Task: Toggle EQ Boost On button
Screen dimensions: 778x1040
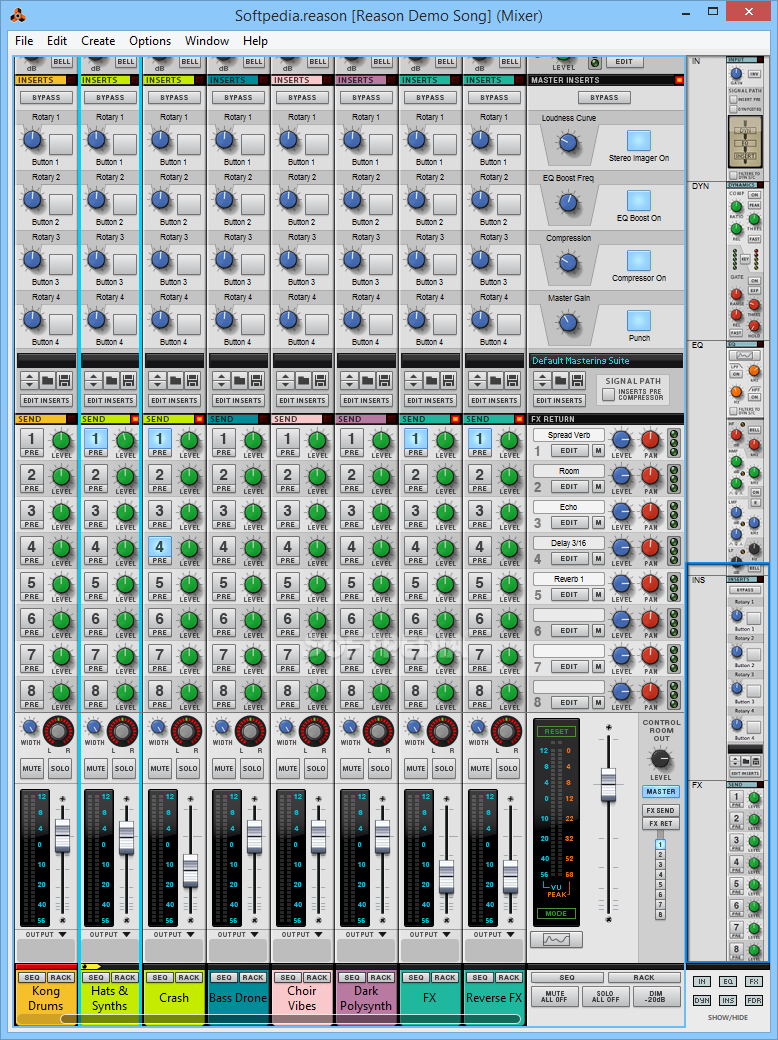Action: pos(639,201)
